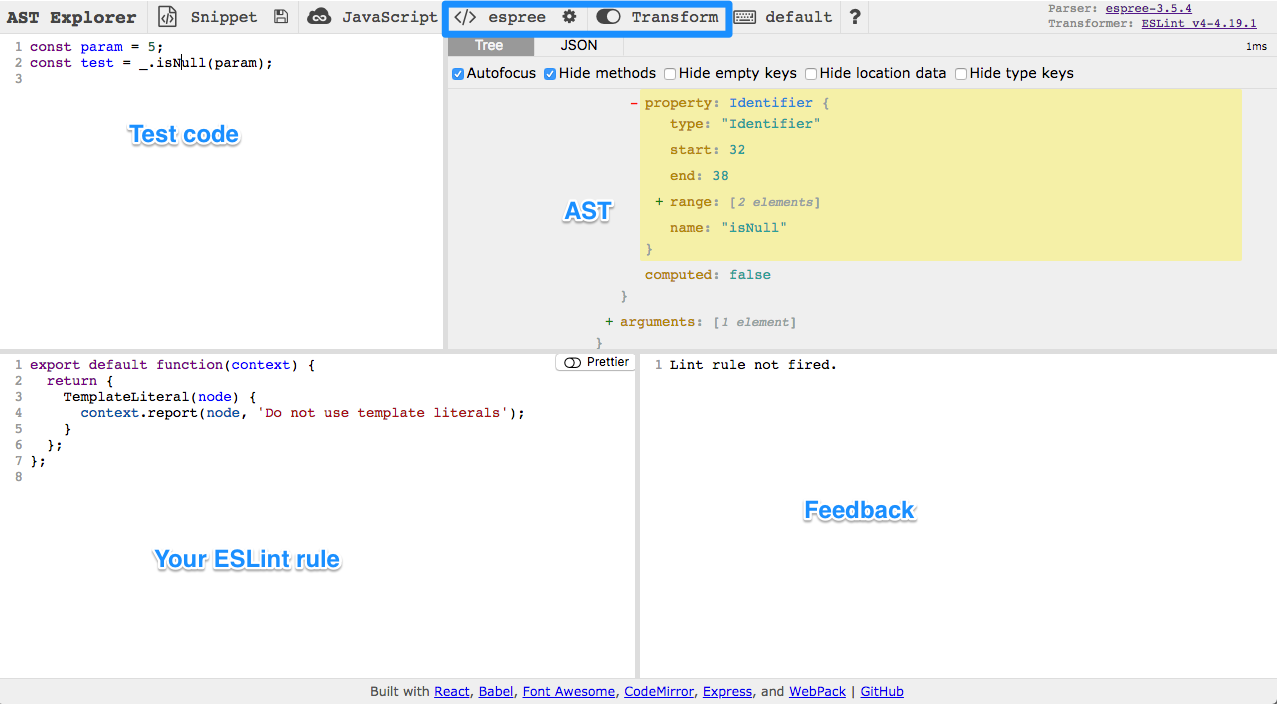Open the GitHub link in footer

click(881, 691)
